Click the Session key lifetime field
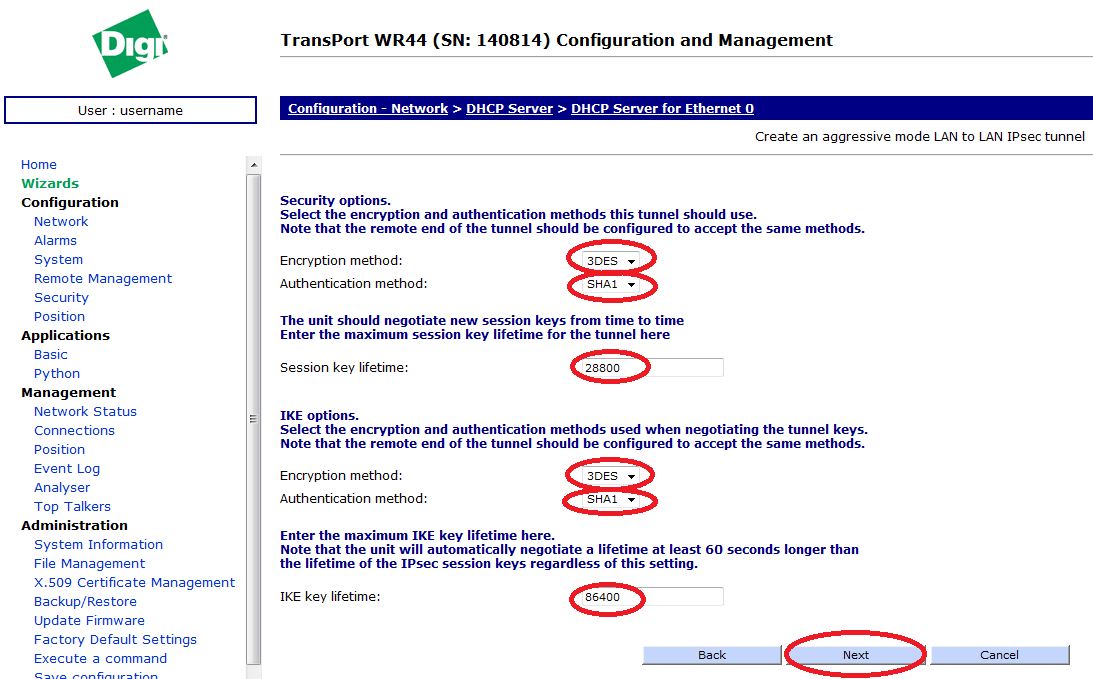The image size is (1093, 679). [650, 368]
